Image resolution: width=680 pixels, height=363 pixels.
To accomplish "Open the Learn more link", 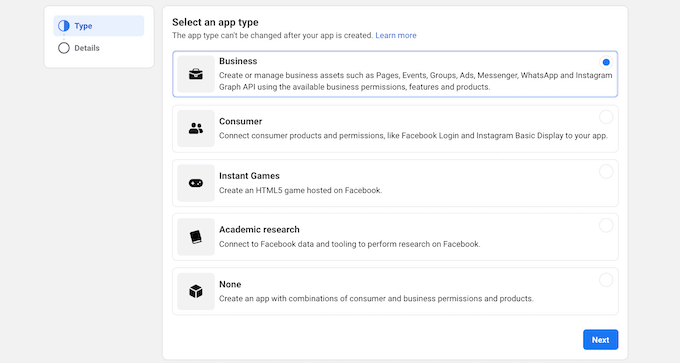I will pos(396,36).
